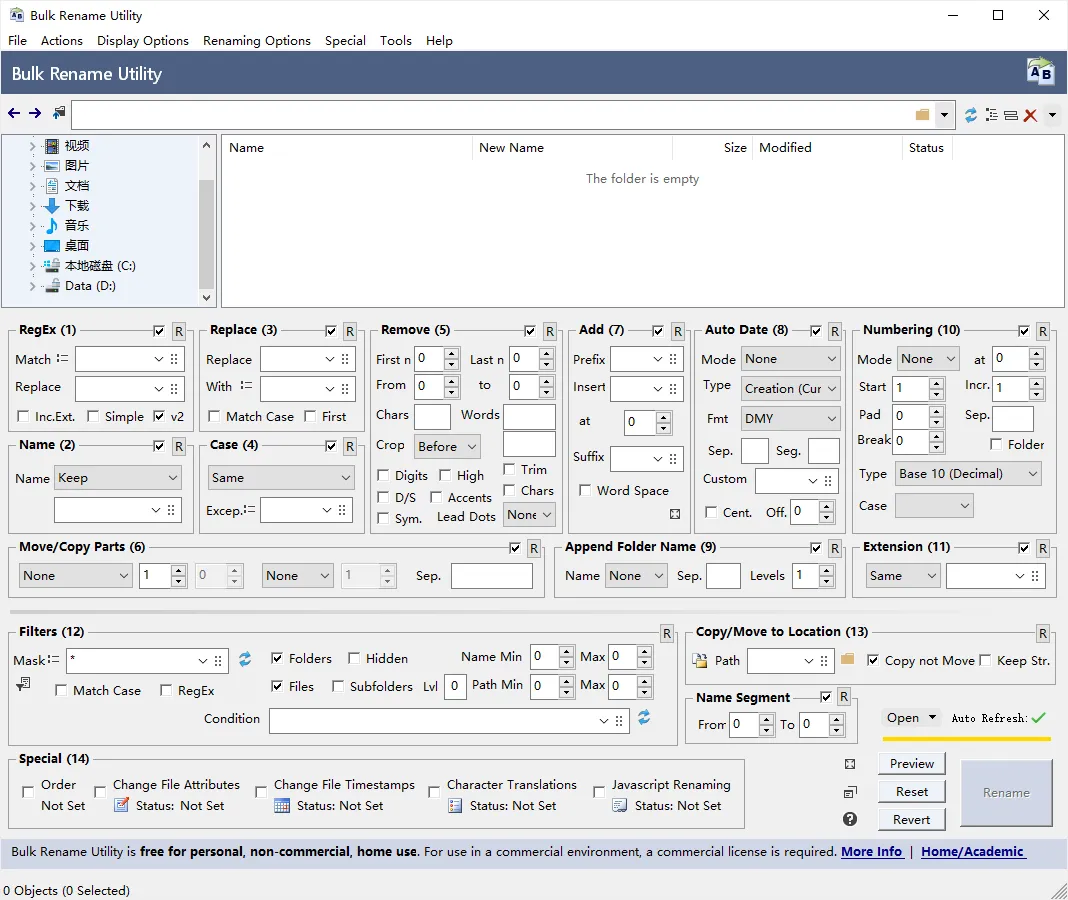Open the Extension dropdown showing Same
The height and width of the screenshot is (900, 1068).
click(x=903, y=576)
